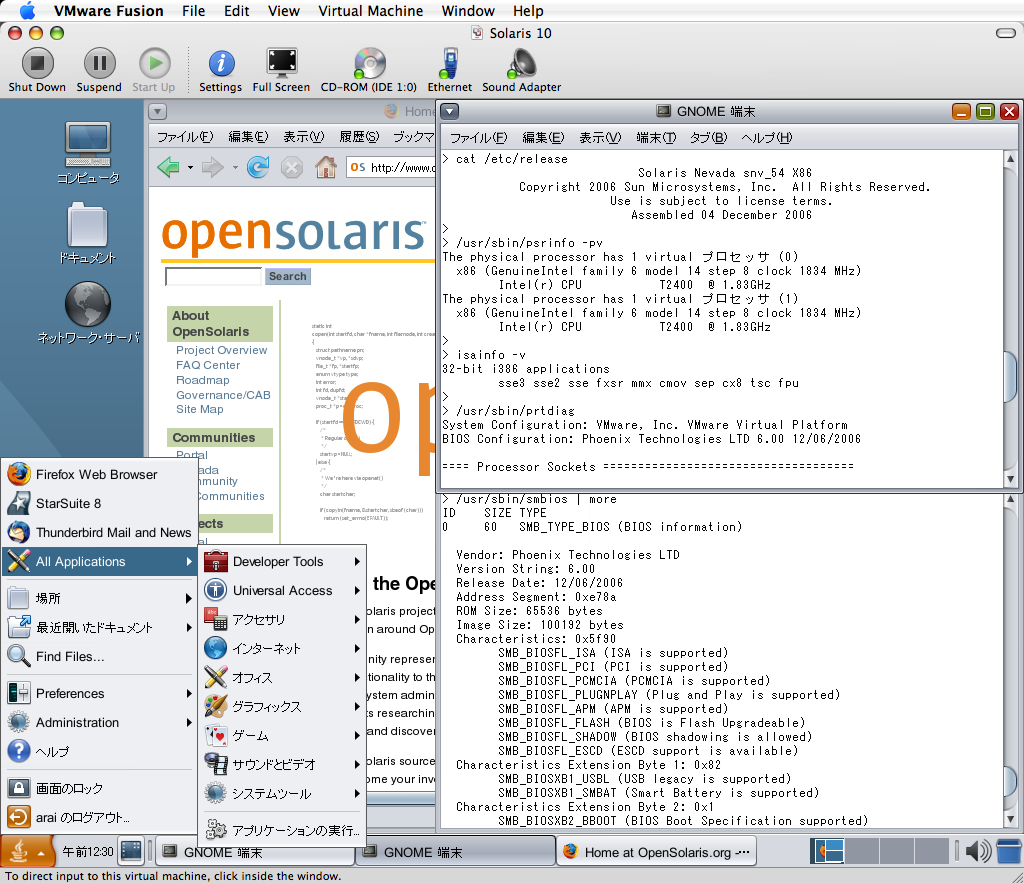Open Thunderbird Mail and News

pos(100,533)
